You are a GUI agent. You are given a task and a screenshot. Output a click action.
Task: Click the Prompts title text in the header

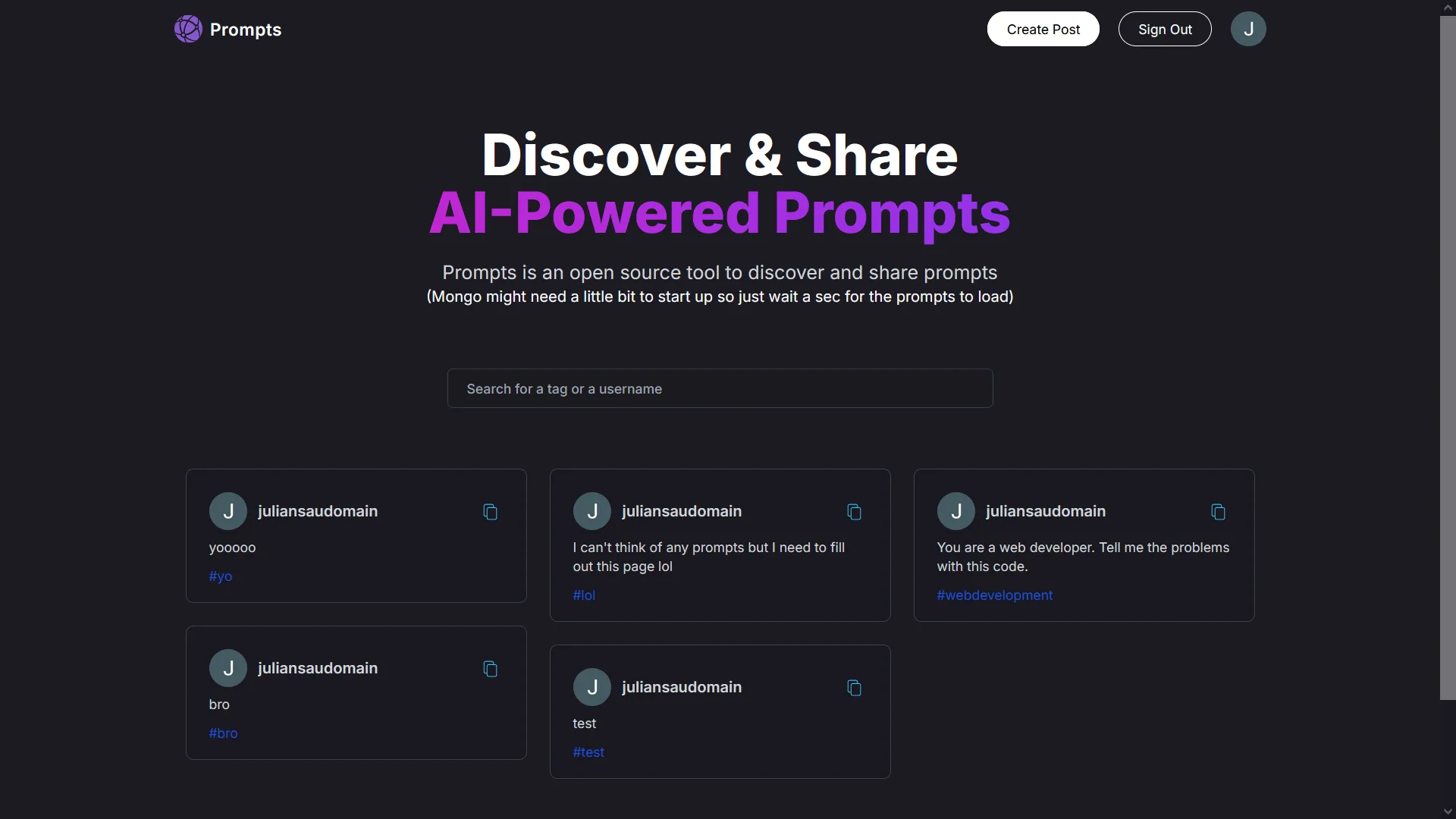coord(245,30)
